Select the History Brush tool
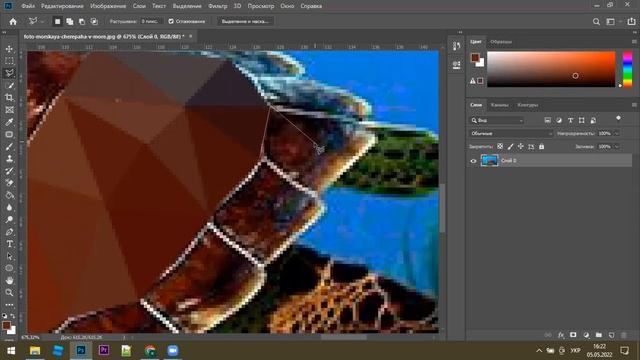This screenshot has height=360, width=640. tap(9, 171)
